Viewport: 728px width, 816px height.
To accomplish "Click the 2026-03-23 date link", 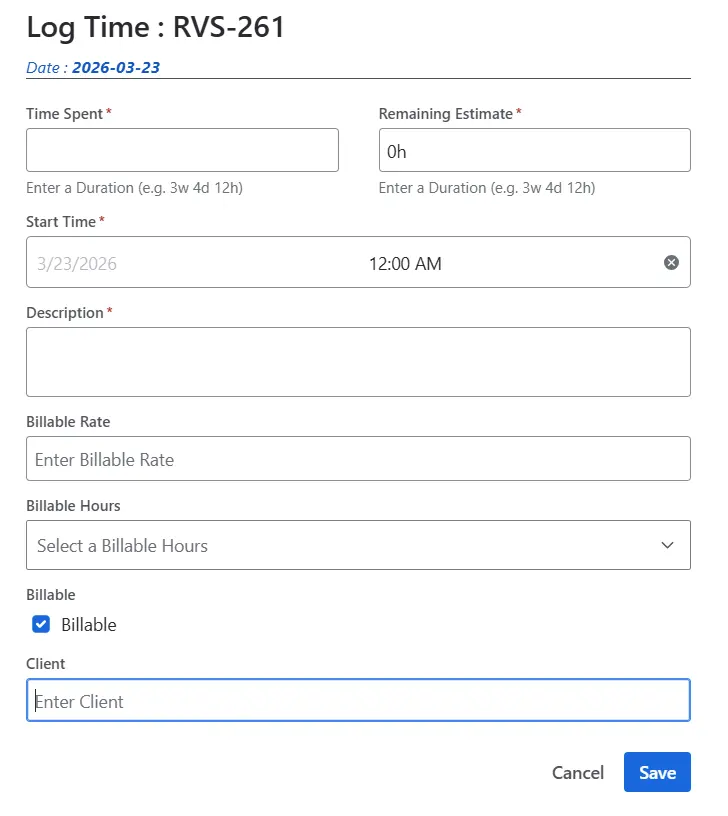I will click(x=116, y=68).
